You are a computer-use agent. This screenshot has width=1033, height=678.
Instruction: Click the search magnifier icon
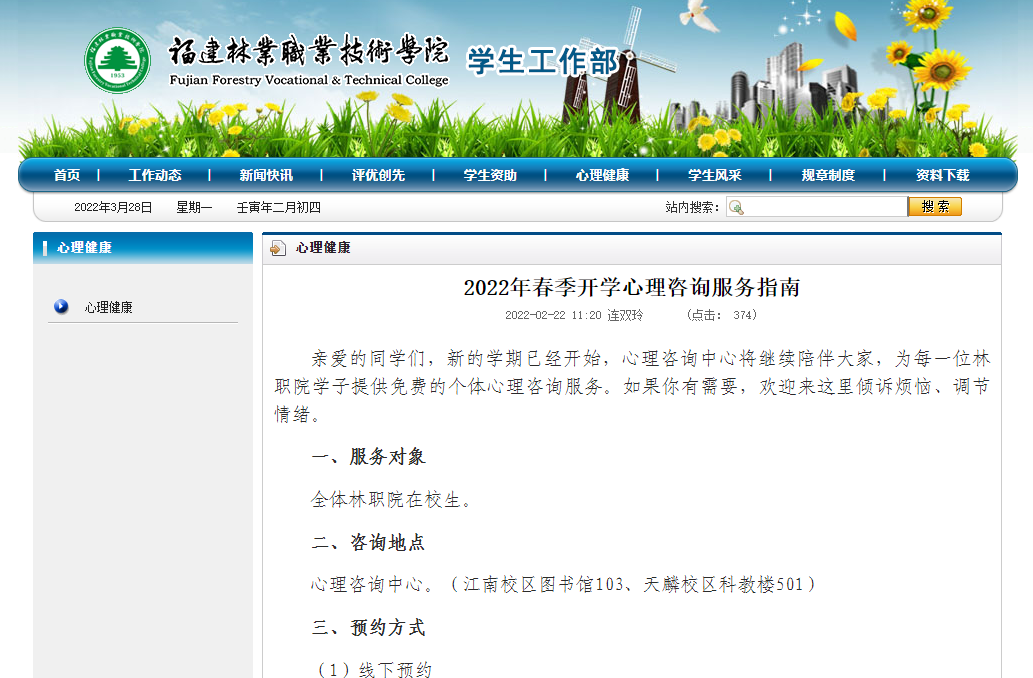click(x=736, y=207)
